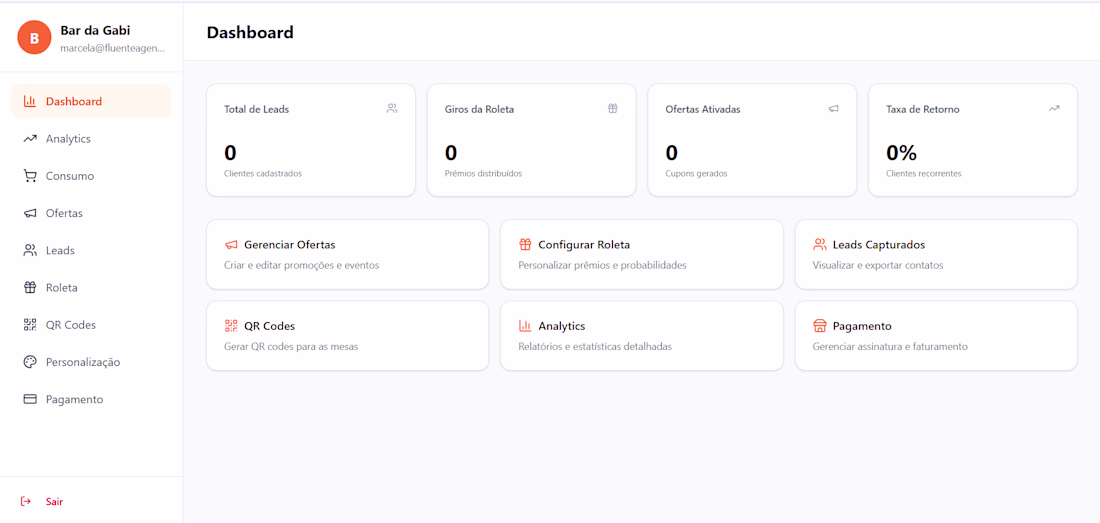The height and width of the screenshot is (523, 1100).
Task: Go to Personalização in the sidebar
Action: coord(91,362)
